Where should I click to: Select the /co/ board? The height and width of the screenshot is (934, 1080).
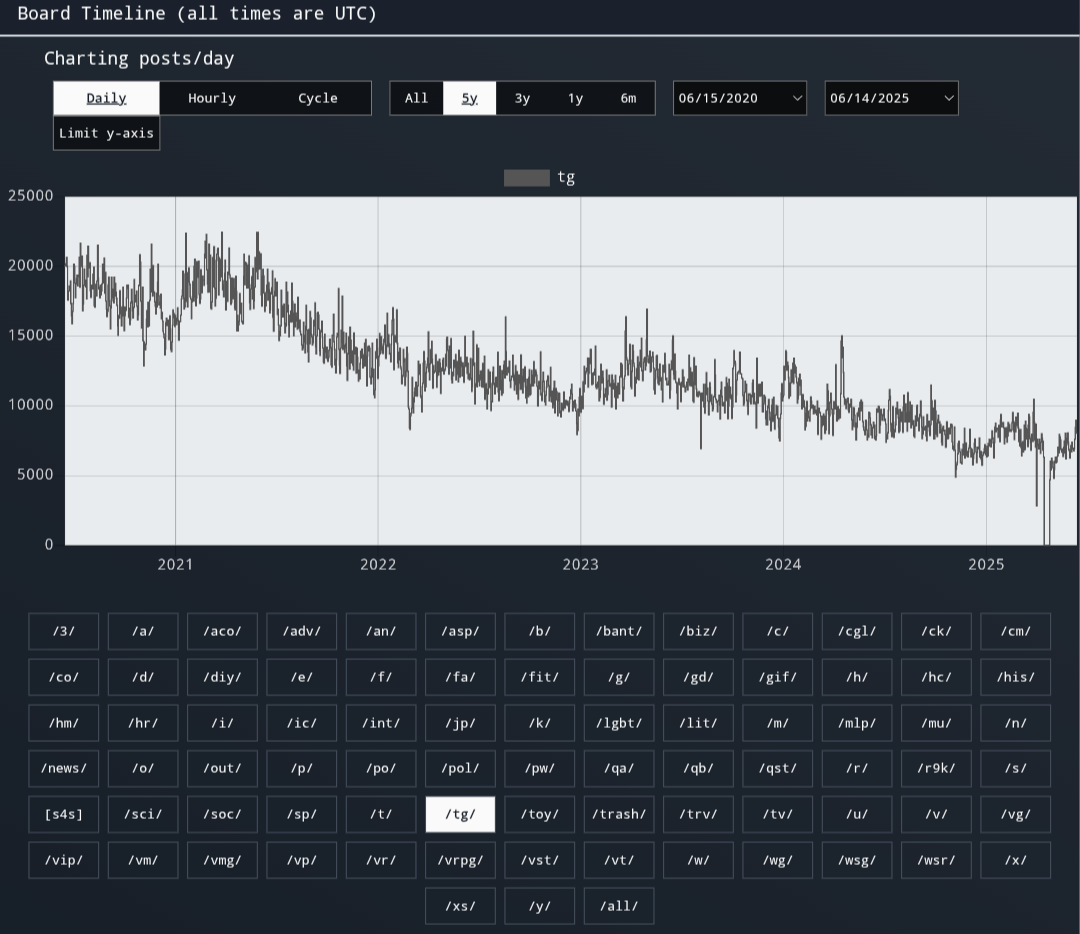tap(63, 677)
